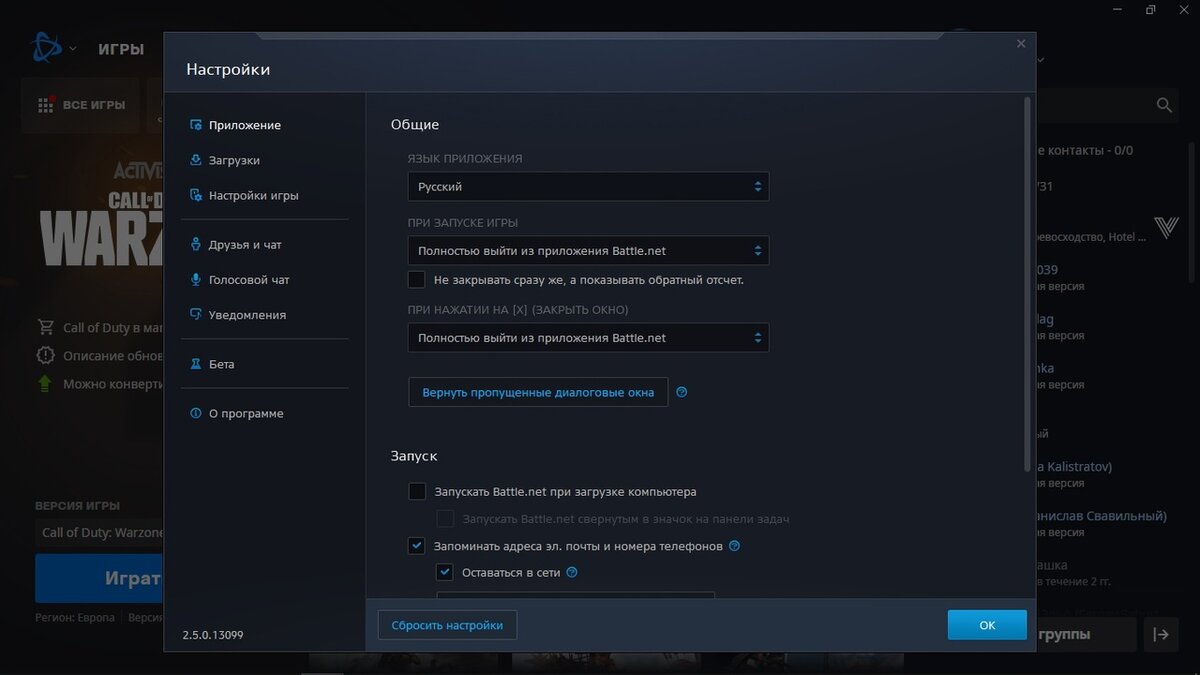Enable Запускать Battle.net при загрузке компьютера
1200x675 pixels.
[417, 491]
